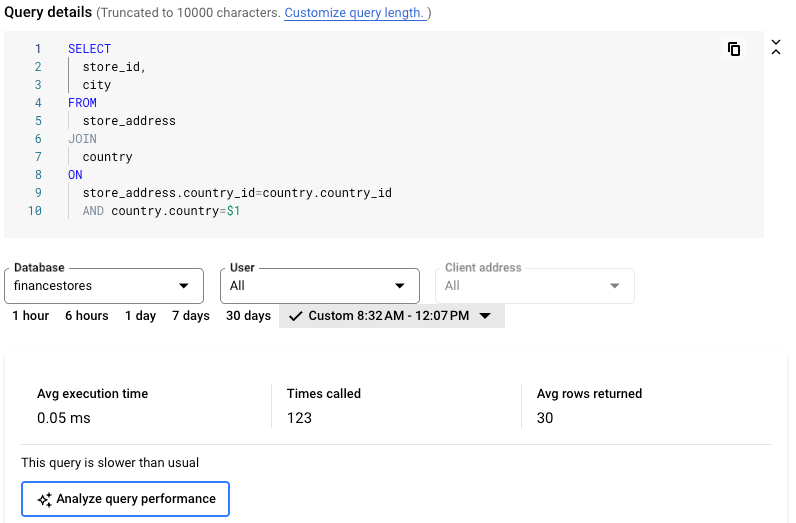Copy the SQL query to clipboard
This screenshot has width=796, height=523.
734,49
